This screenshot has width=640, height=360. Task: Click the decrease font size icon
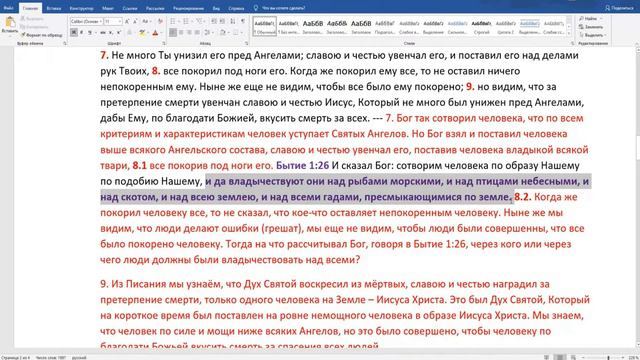coord(135,21)
